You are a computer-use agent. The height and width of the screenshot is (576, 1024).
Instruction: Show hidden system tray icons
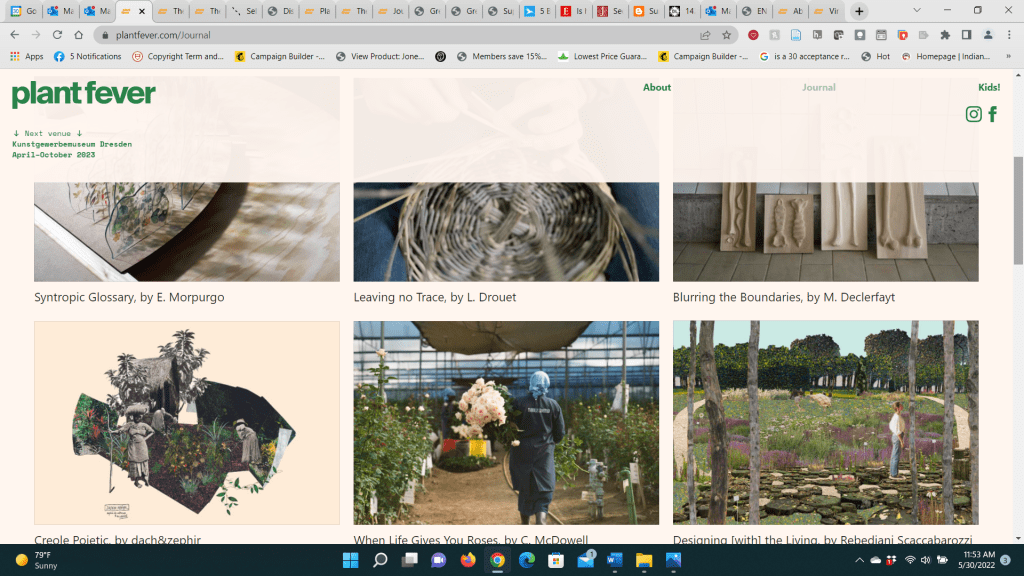click(x=859, y=561)
